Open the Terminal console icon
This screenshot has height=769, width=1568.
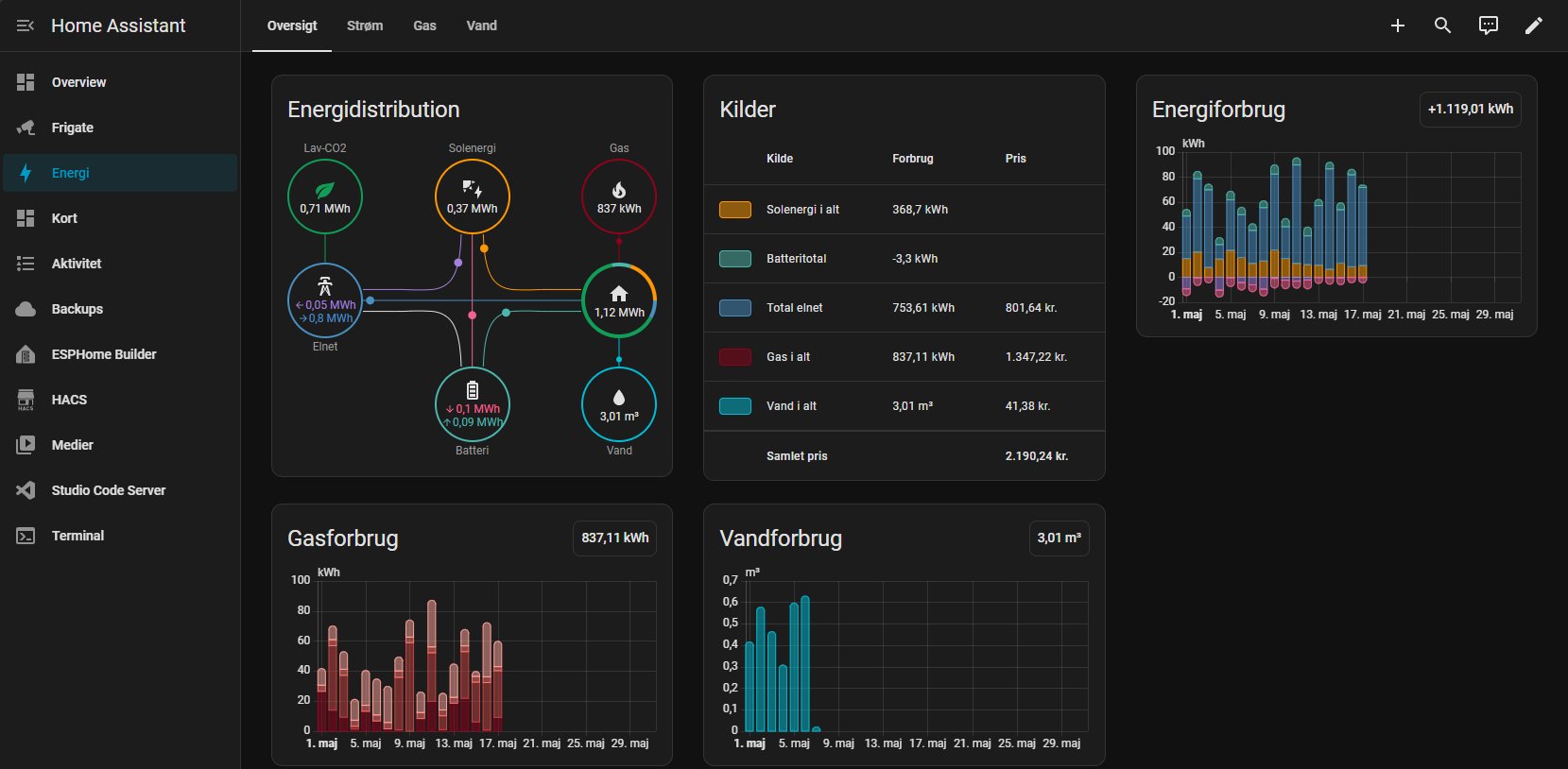[x=26, y=536]
